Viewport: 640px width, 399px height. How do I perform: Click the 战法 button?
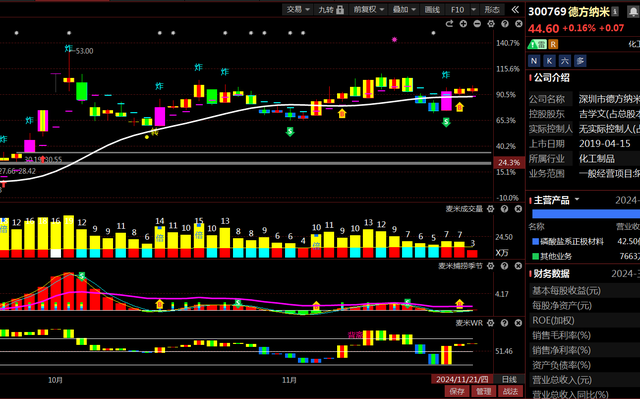(510, 391)
